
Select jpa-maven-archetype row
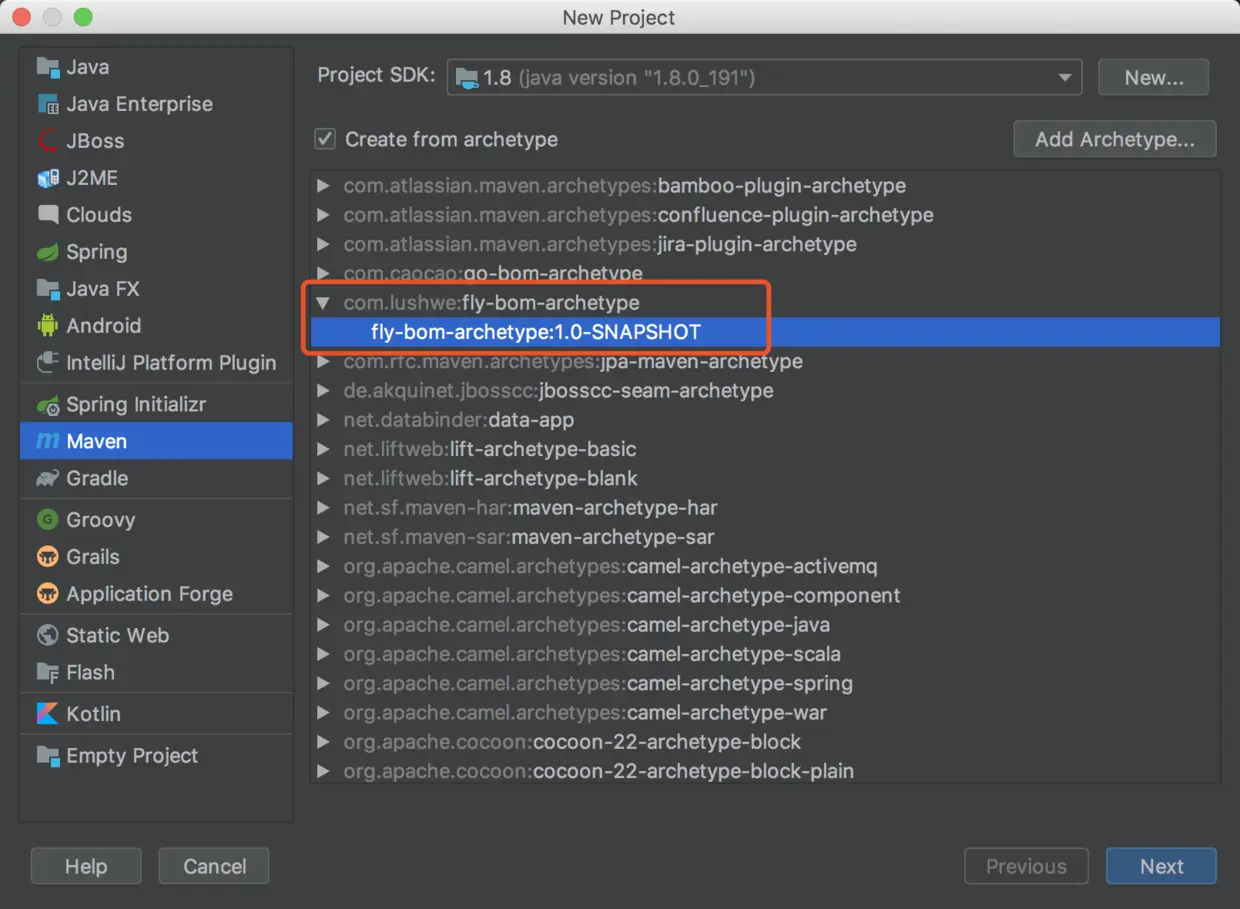[x=765, y=361]
